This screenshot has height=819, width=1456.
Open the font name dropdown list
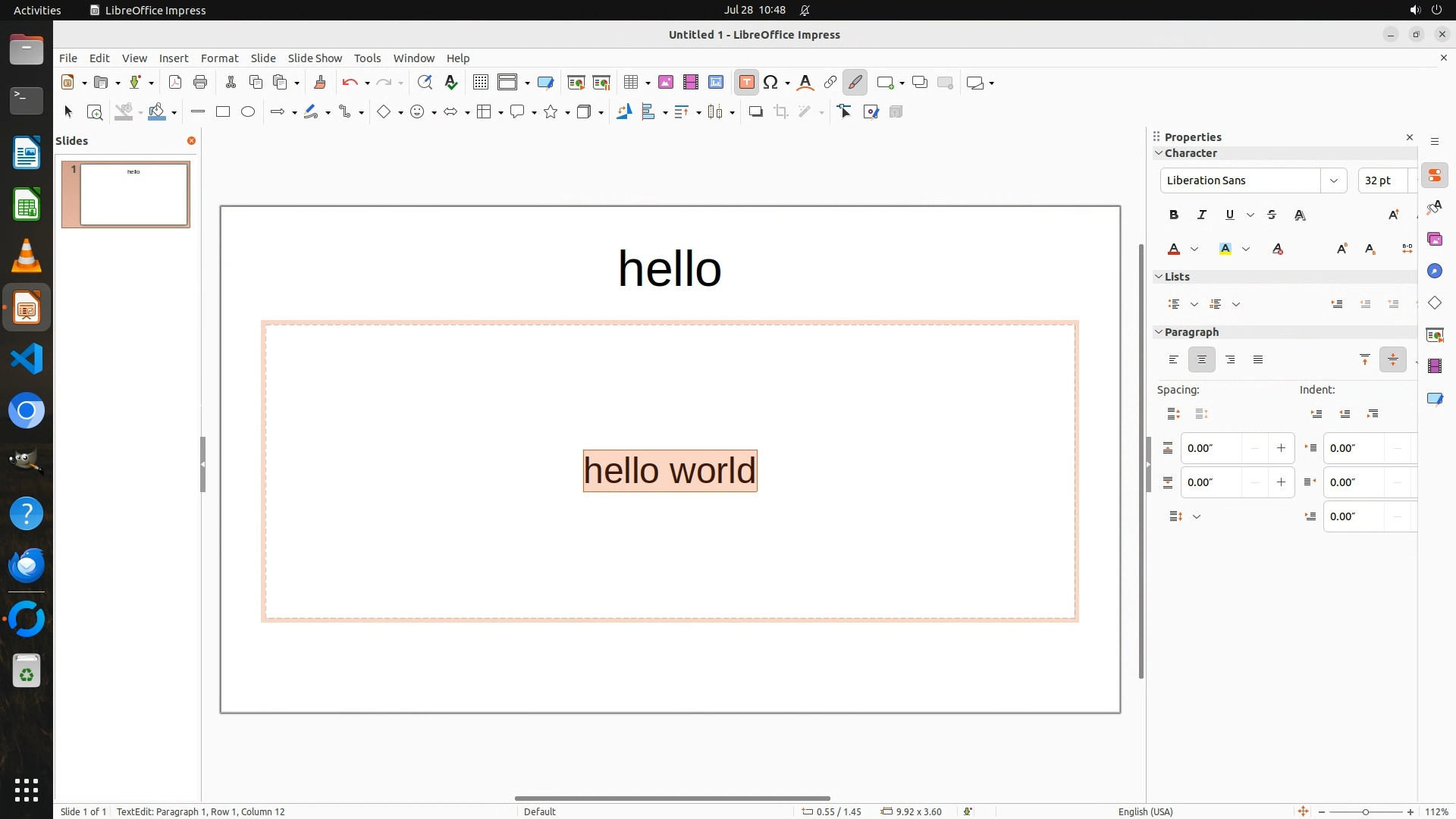click(1333, 180)
